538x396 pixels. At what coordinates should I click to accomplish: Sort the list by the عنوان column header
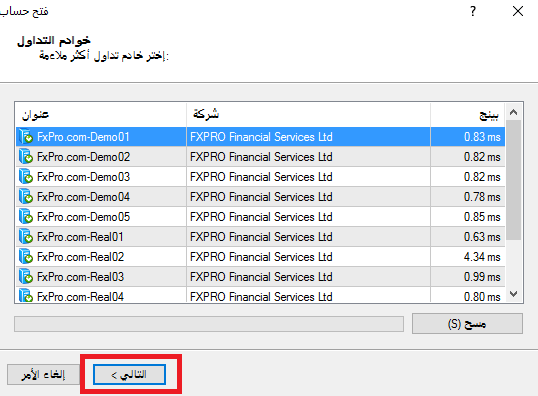101,115
